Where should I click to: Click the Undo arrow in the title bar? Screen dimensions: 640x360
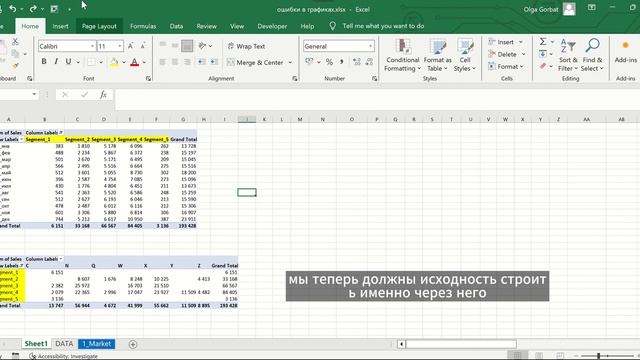tap(13, 9)
